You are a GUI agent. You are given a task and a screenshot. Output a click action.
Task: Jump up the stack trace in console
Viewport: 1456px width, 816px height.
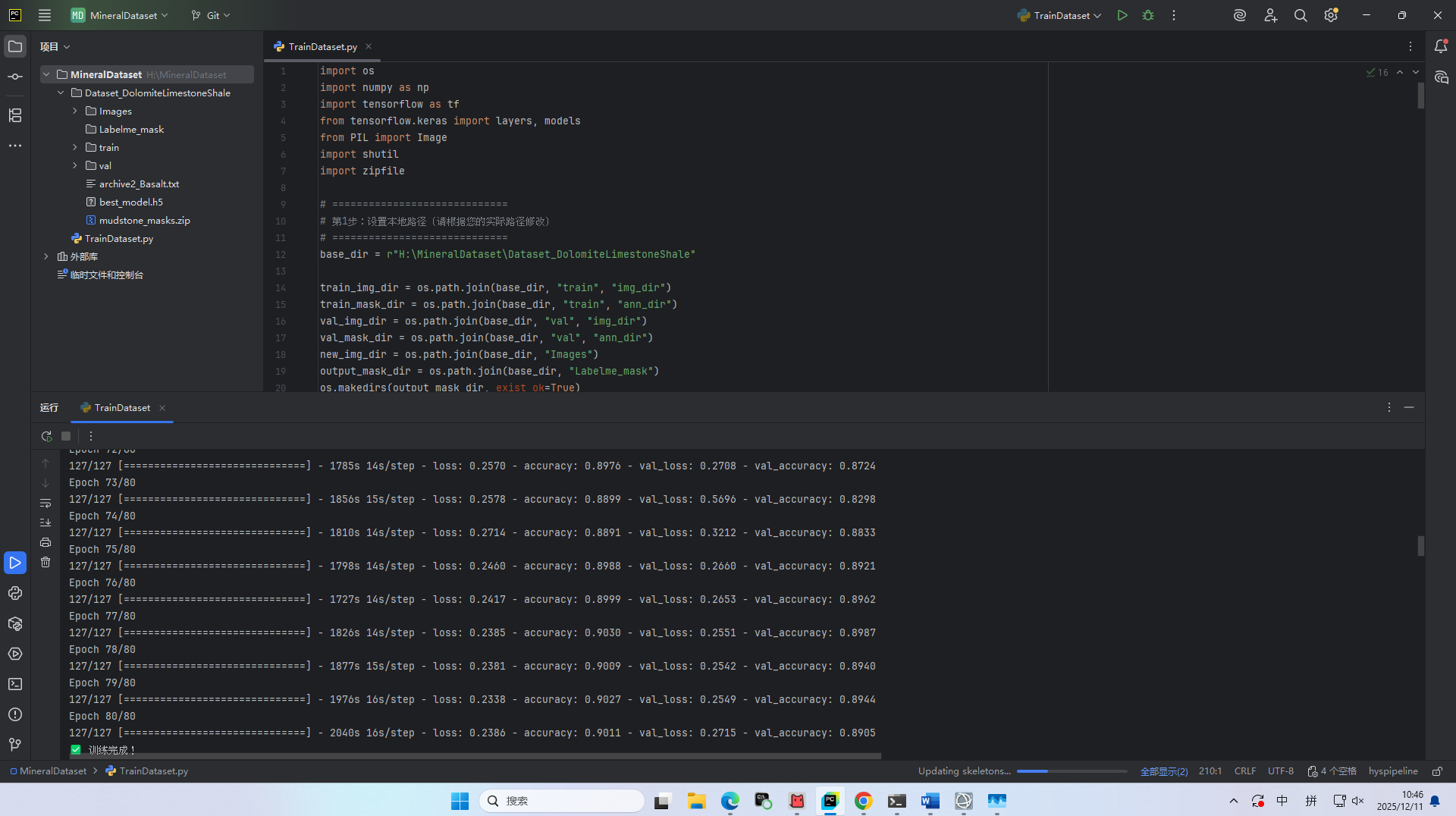[x=45, y=463]
